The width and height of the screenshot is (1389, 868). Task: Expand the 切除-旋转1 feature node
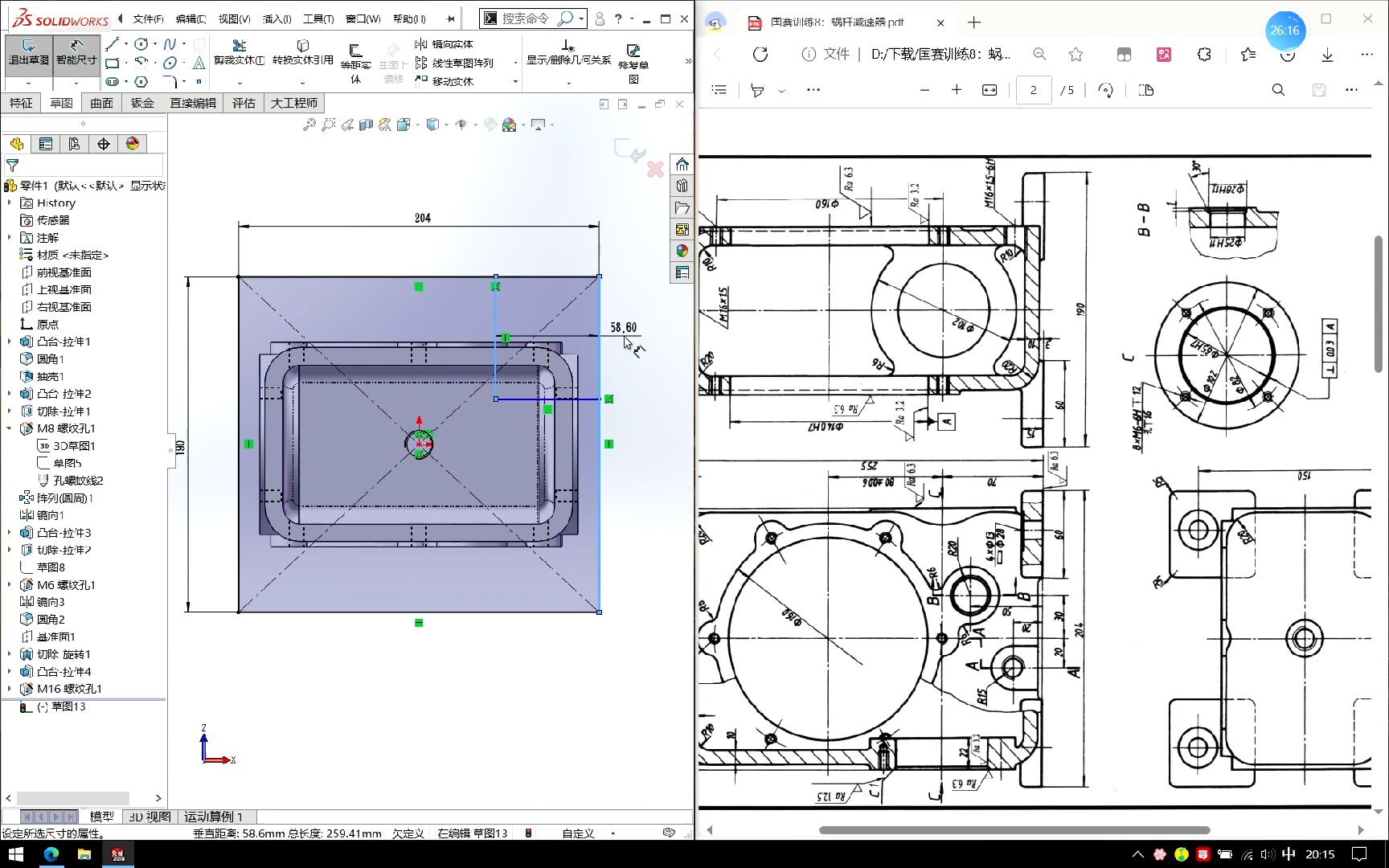(x=10, y=654)
